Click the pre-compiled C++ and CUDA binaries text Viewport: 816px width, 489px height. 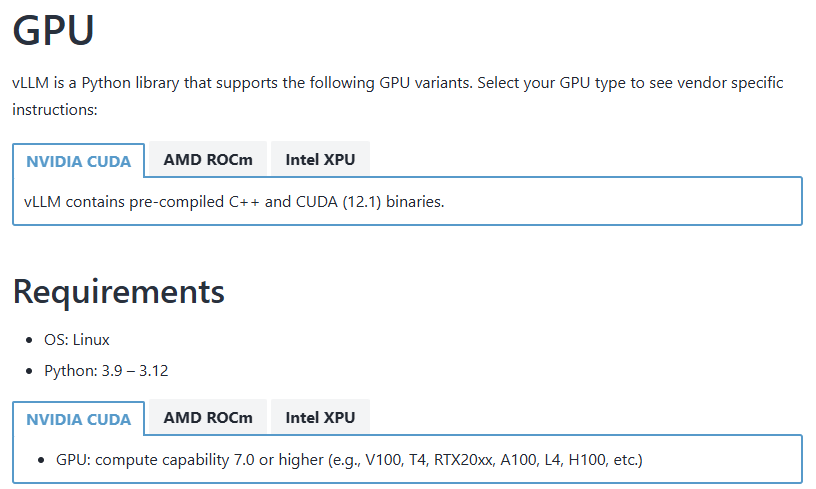(234, 202)
